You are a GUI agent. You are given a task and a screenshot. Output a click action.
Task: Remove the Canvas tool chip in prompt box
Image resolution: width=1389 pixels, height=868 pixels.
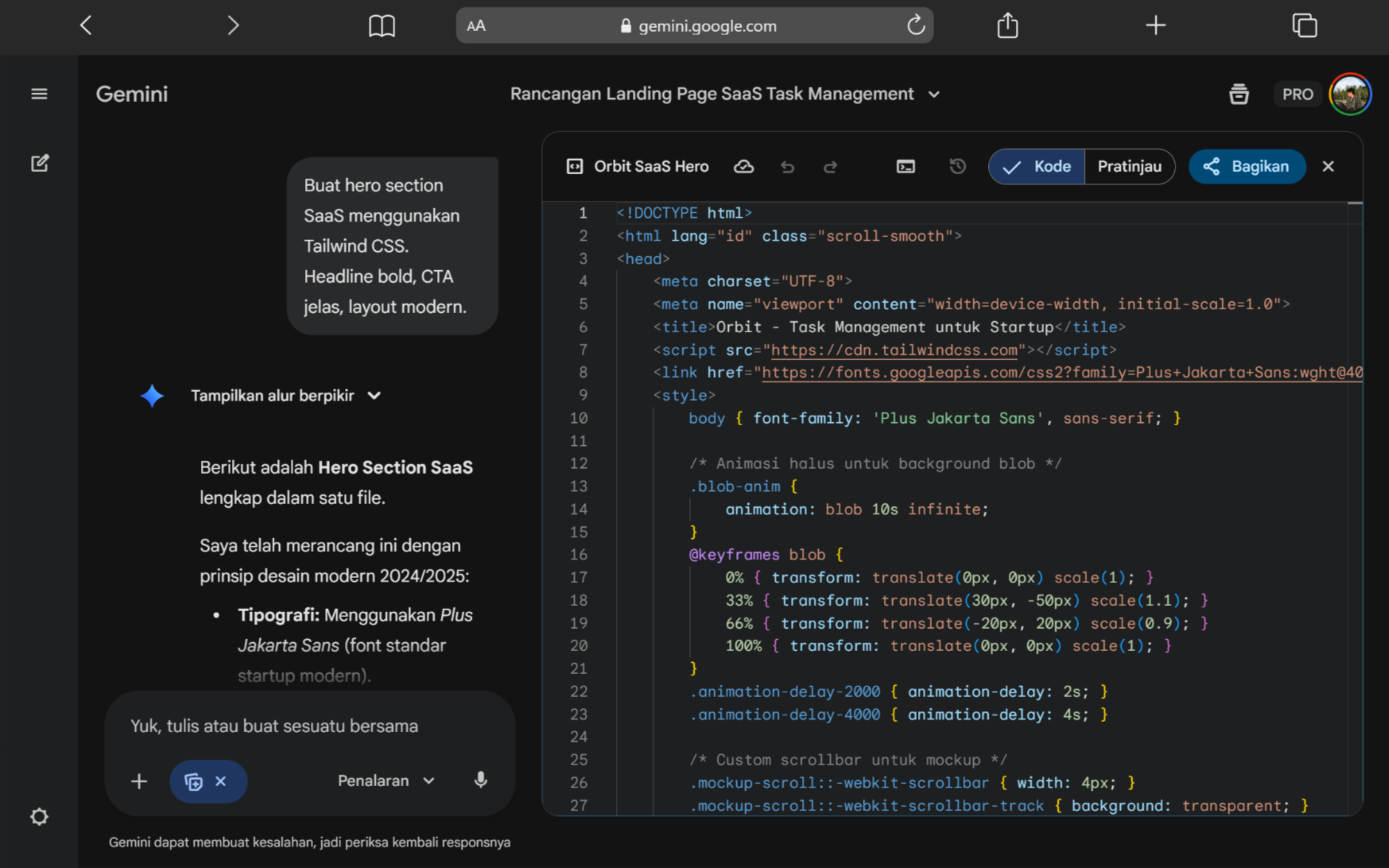tap(221, 781)
